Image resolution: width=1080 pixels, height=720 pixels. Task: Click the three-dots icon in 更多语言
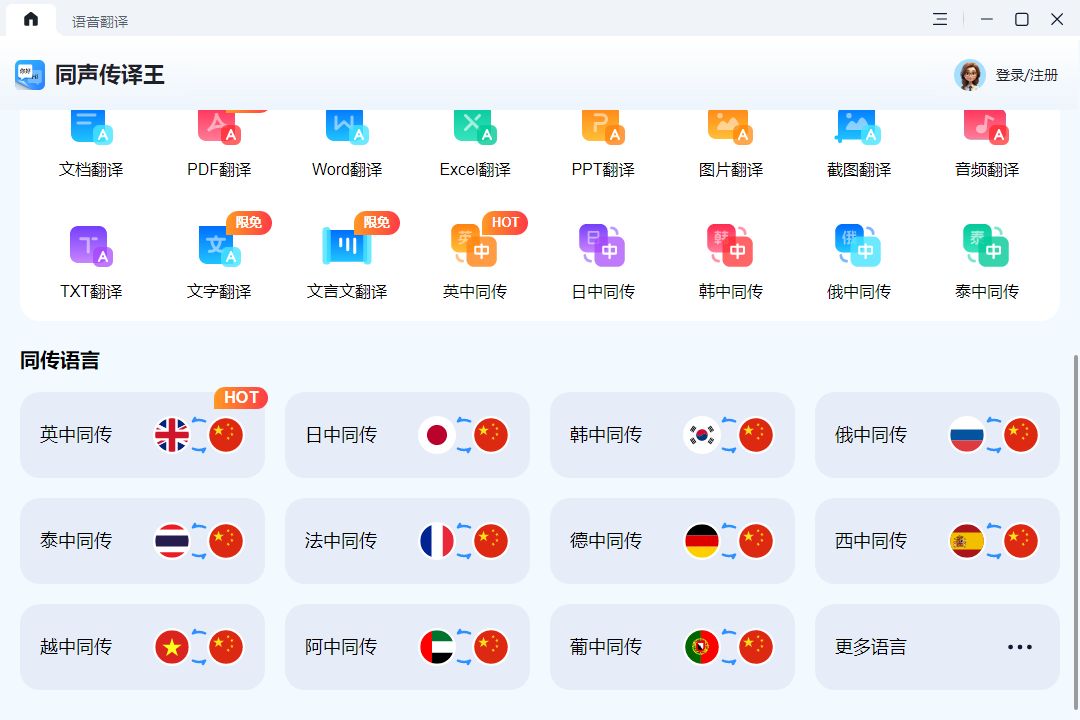click(1019, 647)
